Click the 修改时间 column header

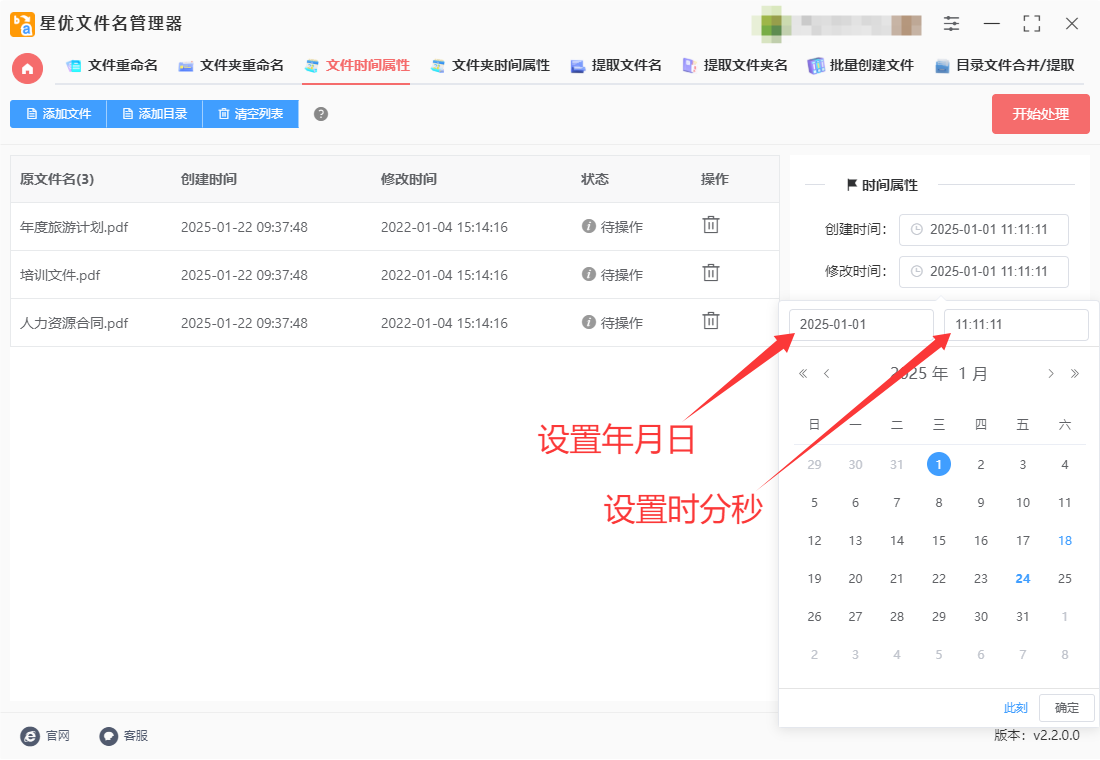[x=408, y=179]
